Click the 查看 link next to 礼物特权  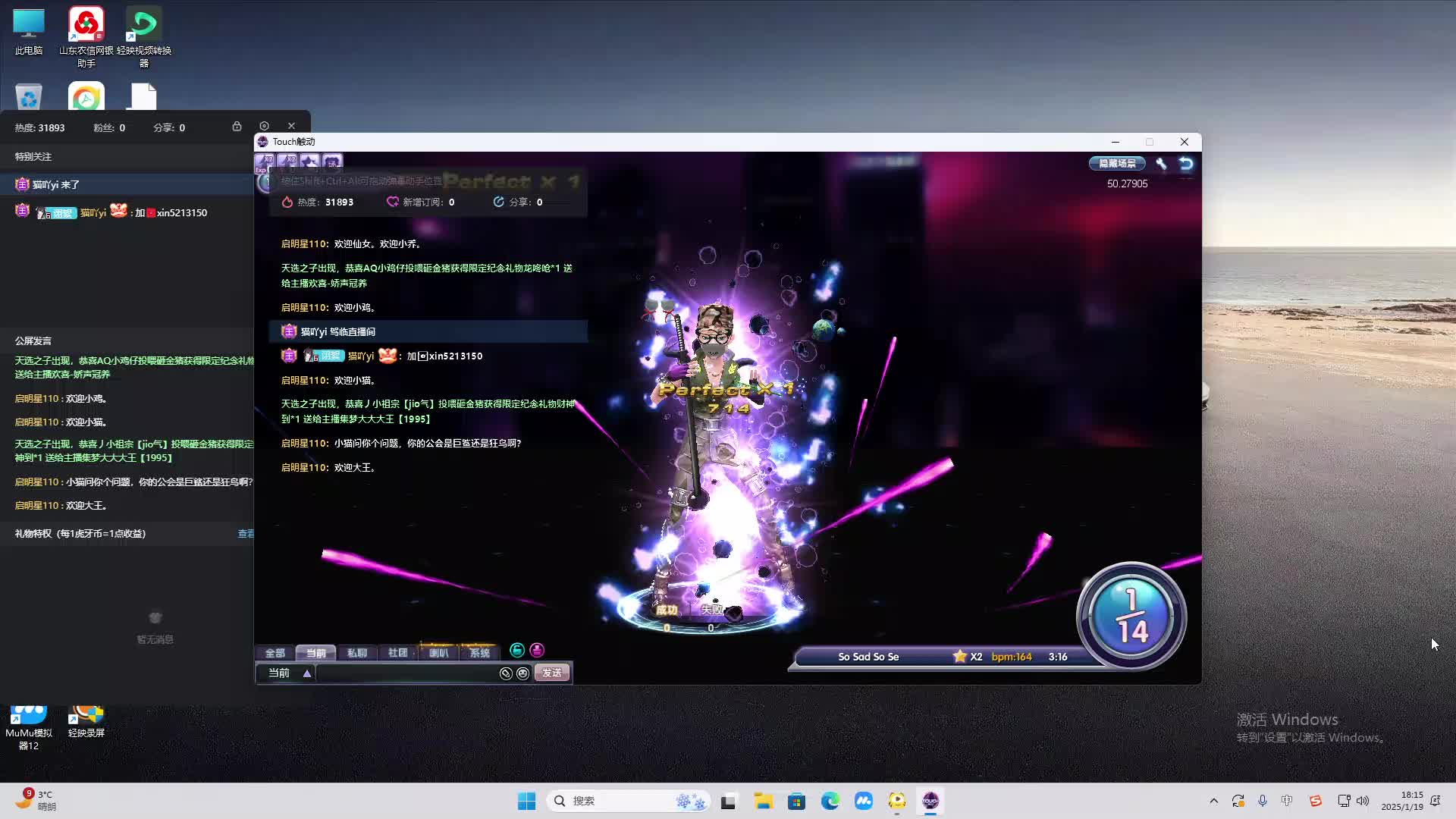pyautogui.click(x=246, y=533)
